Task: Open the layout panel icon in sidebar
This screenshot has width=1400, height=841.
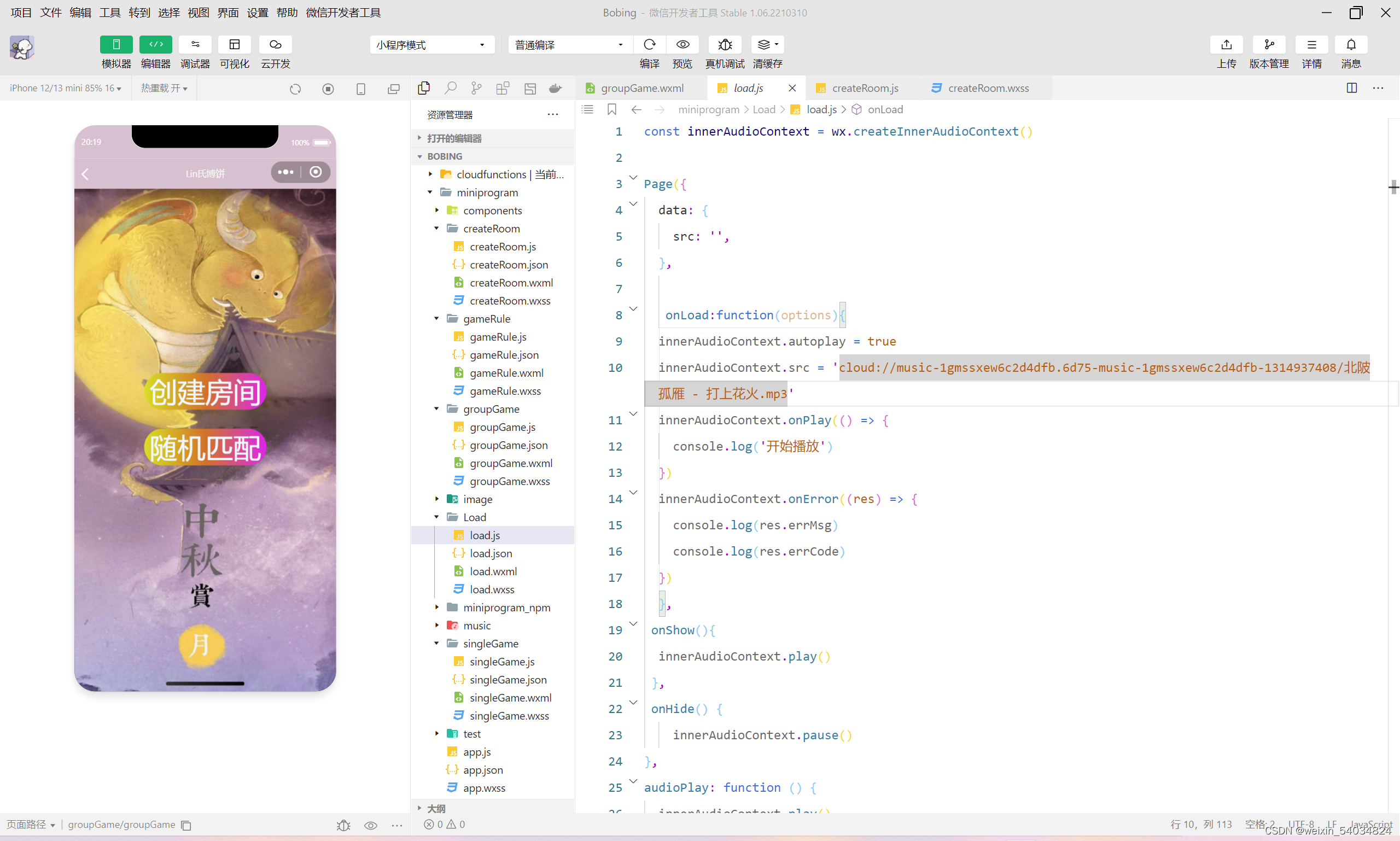Action: click(x=530, y=88)
